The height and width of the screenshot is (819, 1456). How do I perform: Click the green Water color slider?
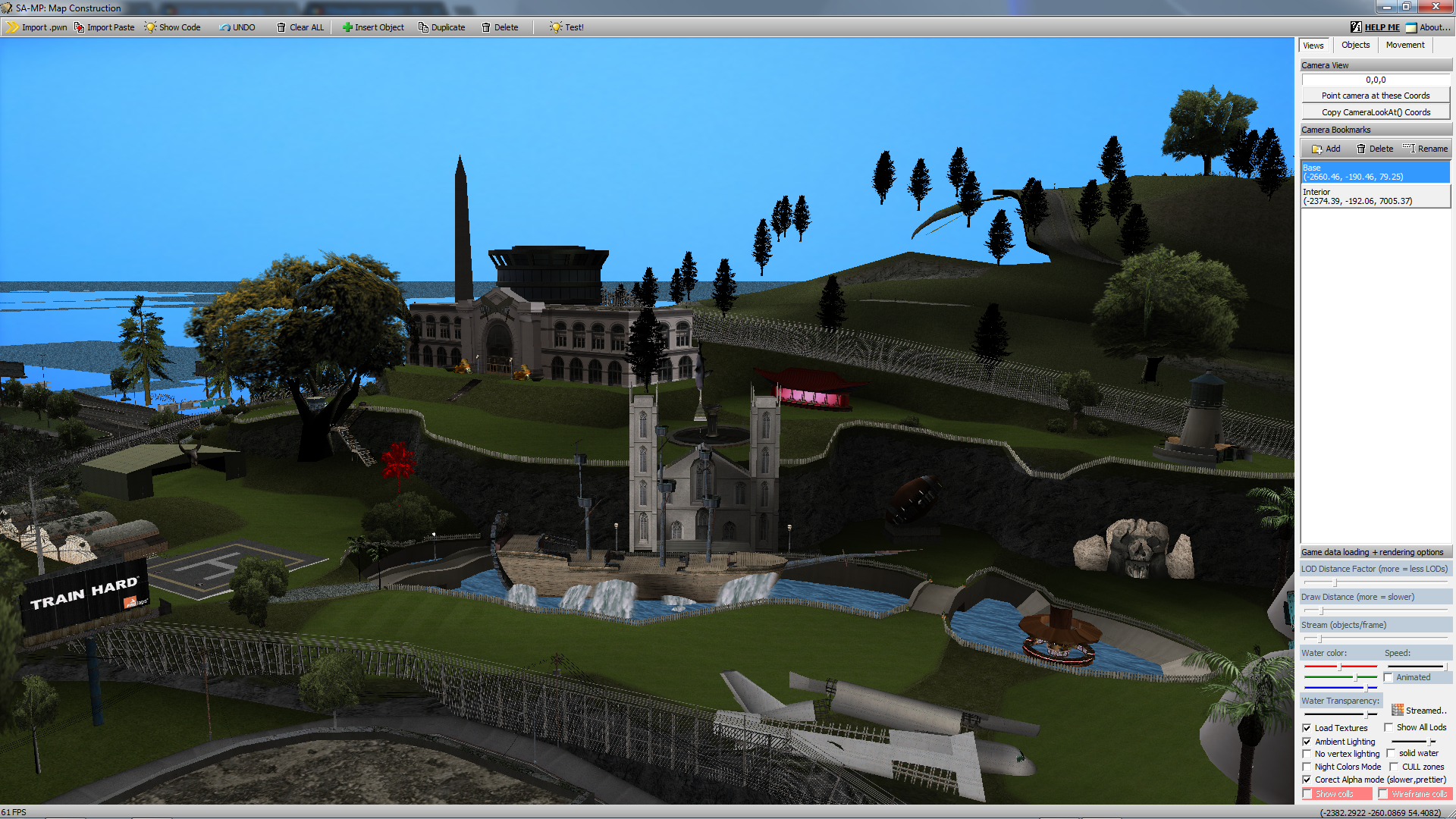(x=1340, y=676)
